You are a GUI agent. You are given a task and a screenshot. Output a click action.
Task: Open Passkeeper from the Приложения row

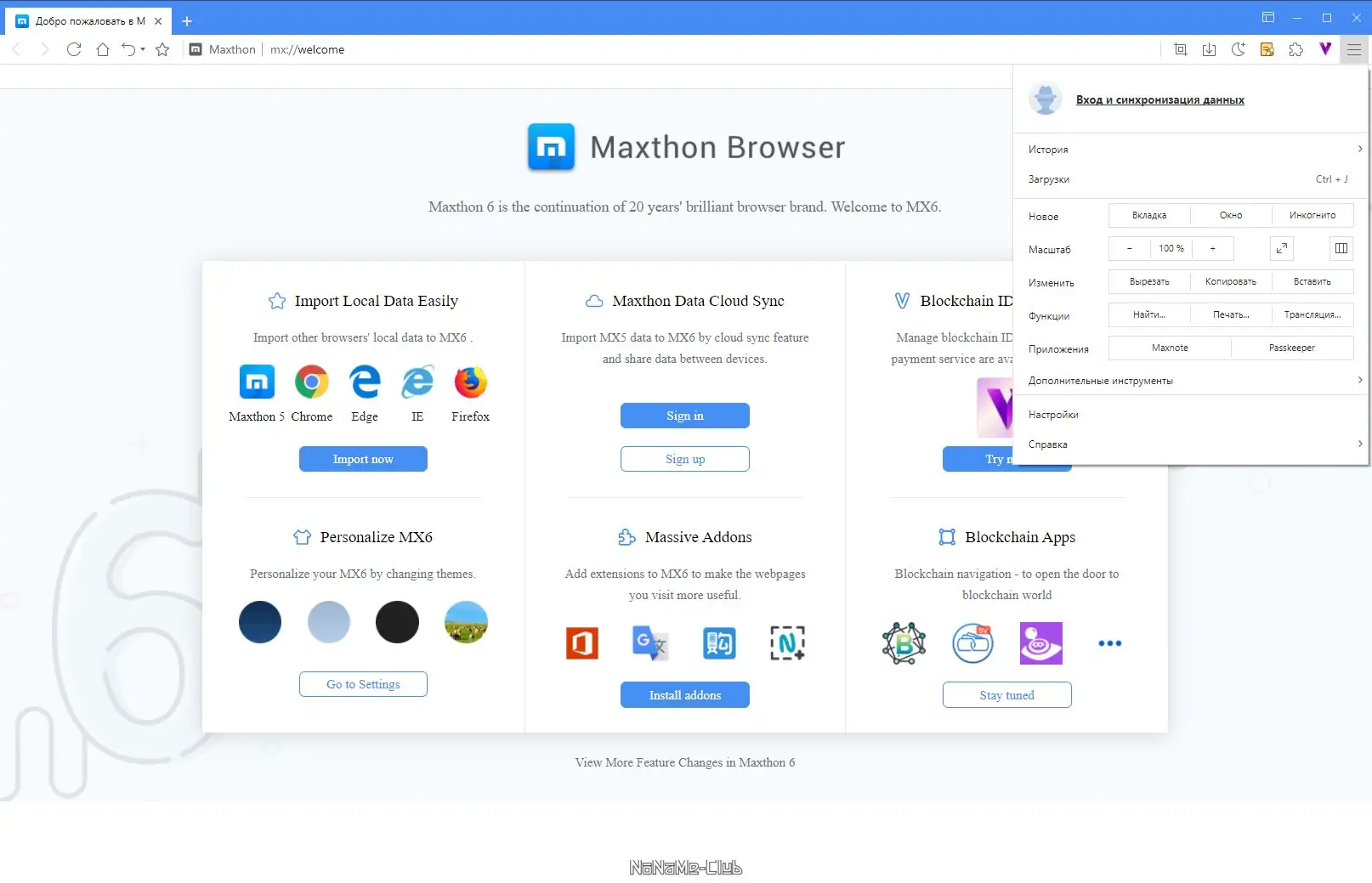(x=1292, y=348)
